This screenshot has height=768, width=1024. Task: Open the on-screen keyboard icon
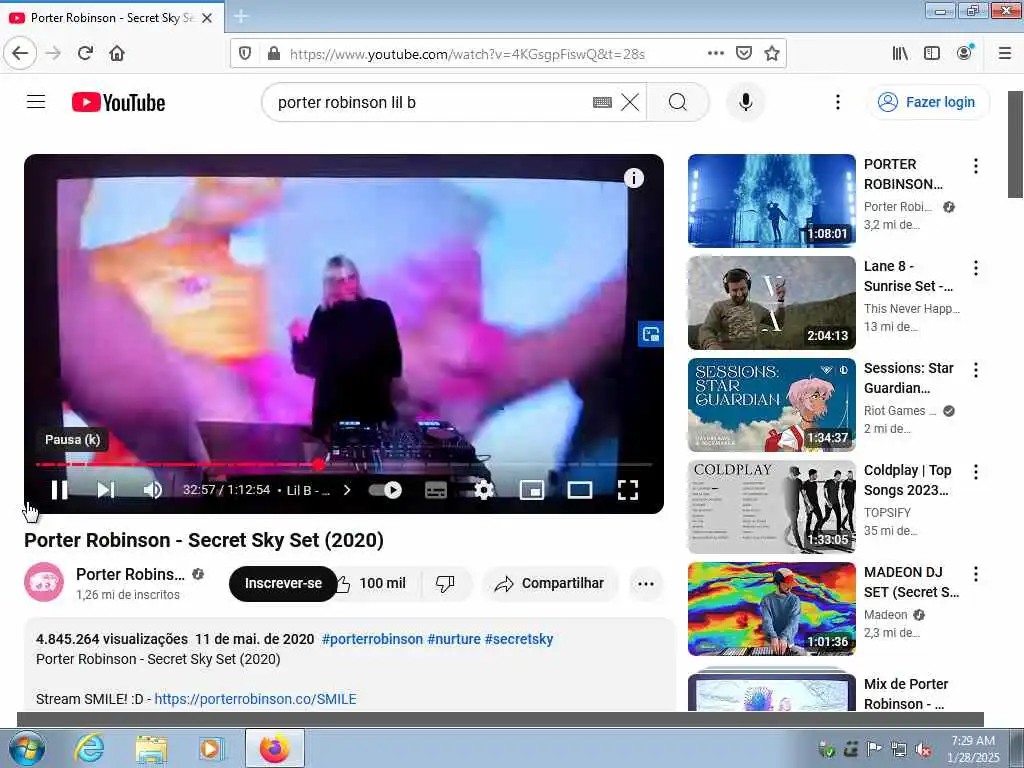pos(602,103)
